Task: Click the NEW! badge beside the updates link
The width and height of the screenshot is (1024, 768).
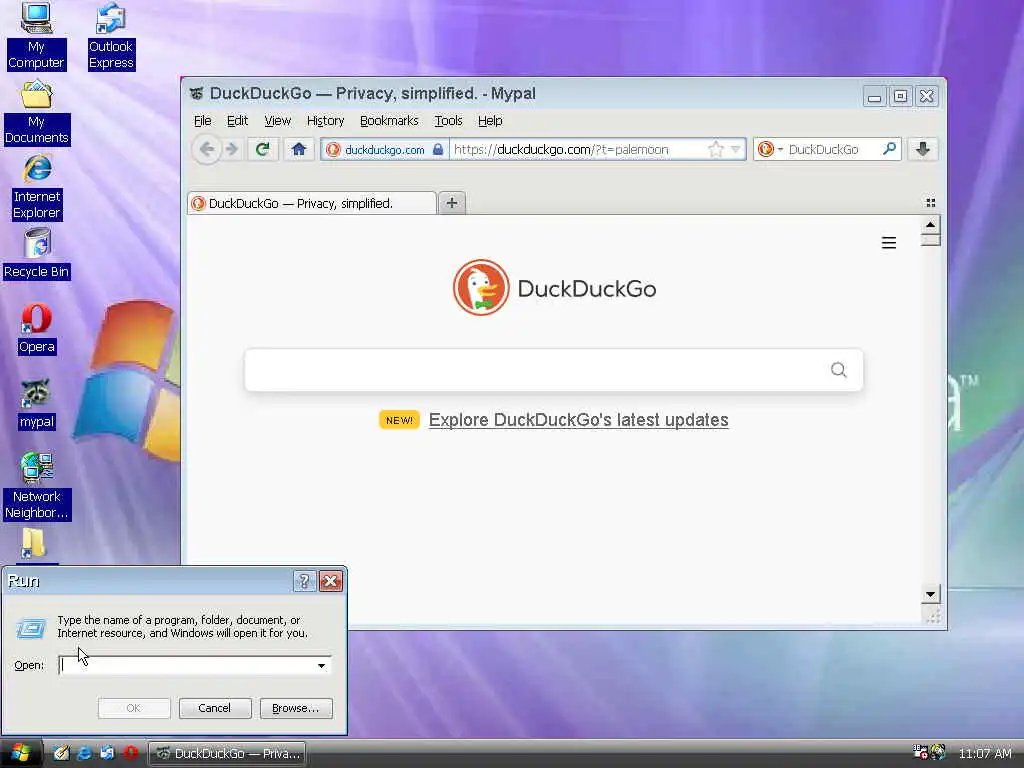Action: 399,420
